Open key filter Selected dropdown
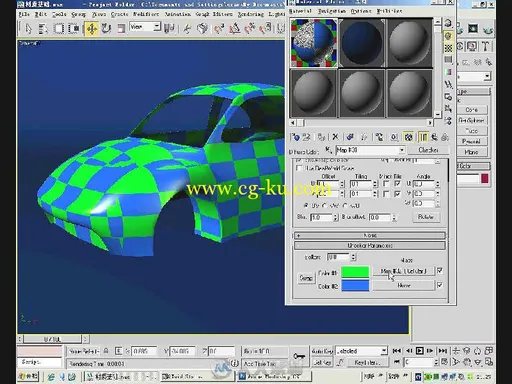The height and width of the screenshot is (384, 512). tap(384, 351)
